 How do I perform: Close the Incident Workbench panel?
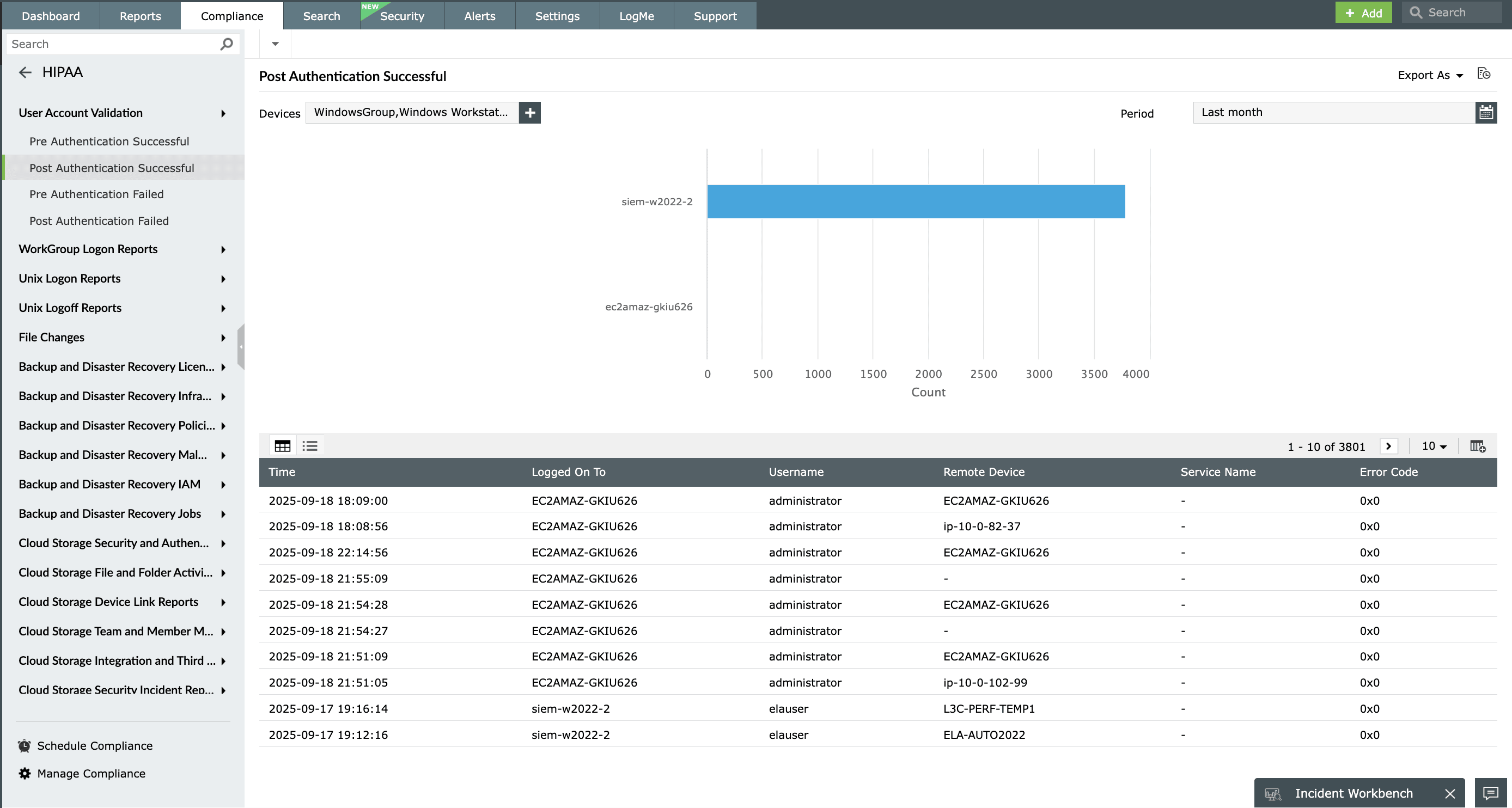click(1450, 793)
